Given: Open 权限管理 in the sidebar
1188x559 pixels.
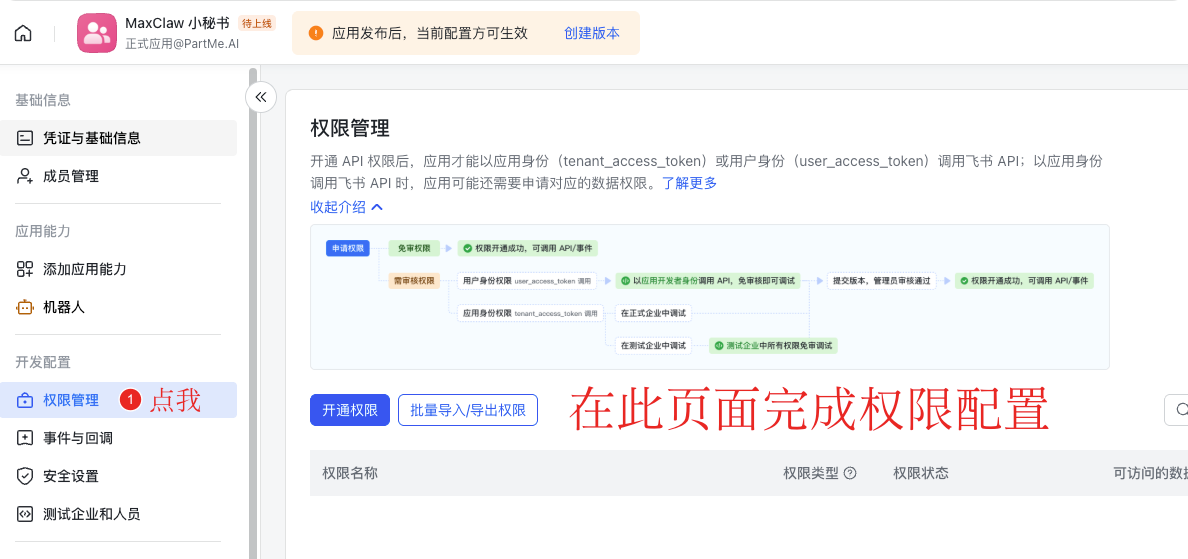Looking at the screenshot, I should pyautogui.click(x=71, y=400).
